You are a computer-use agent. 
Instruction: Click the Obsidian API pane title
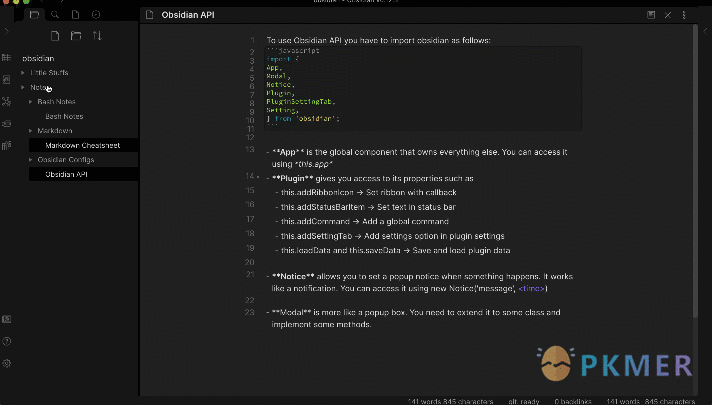188,15
